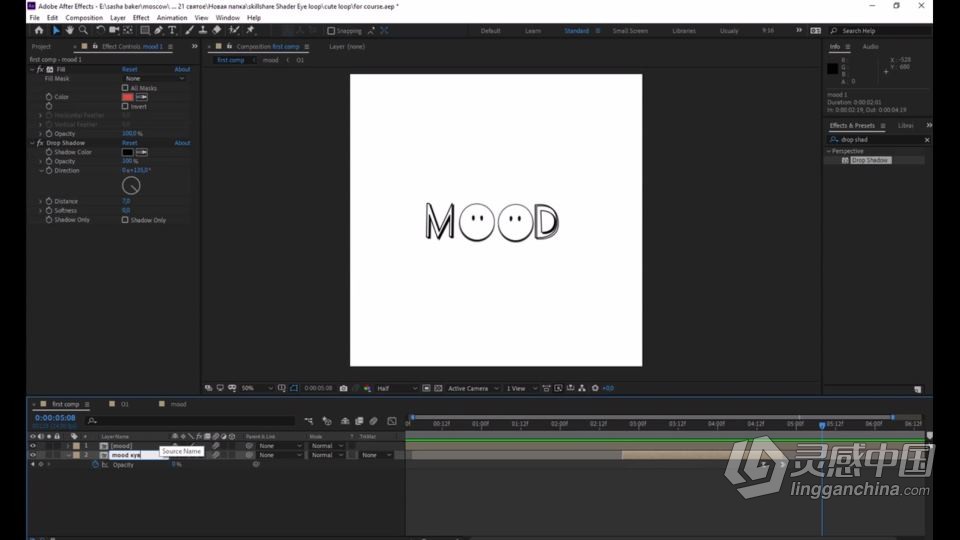Screen dimensions: 960x540
Task: Collapse the Perspective category in Effects & Presets
Action: (830, 151)
